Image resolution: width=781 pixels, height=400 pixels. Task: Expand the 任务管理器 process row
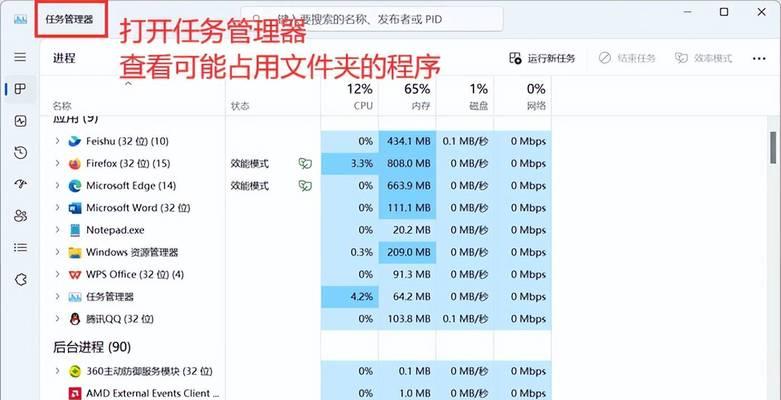tap(57, 297)
